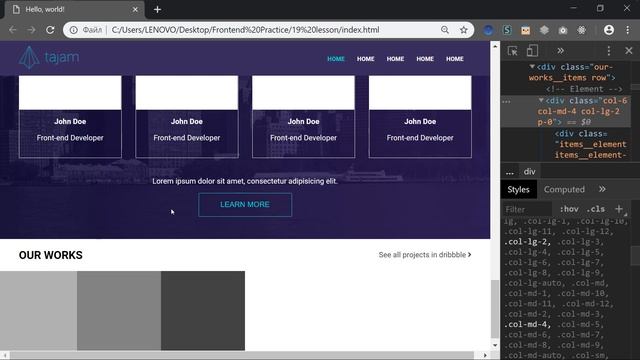Click the zoom magnifier icon in address bar
The image size is (640, 360).
pos(445,30)
